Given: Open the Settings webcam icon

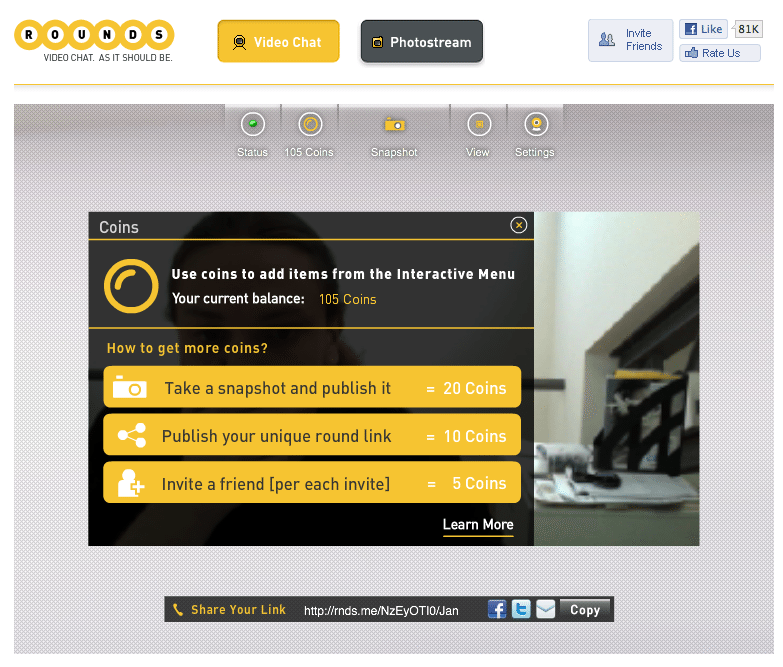Looking at the screenshot, I should (x=536, y=124).
